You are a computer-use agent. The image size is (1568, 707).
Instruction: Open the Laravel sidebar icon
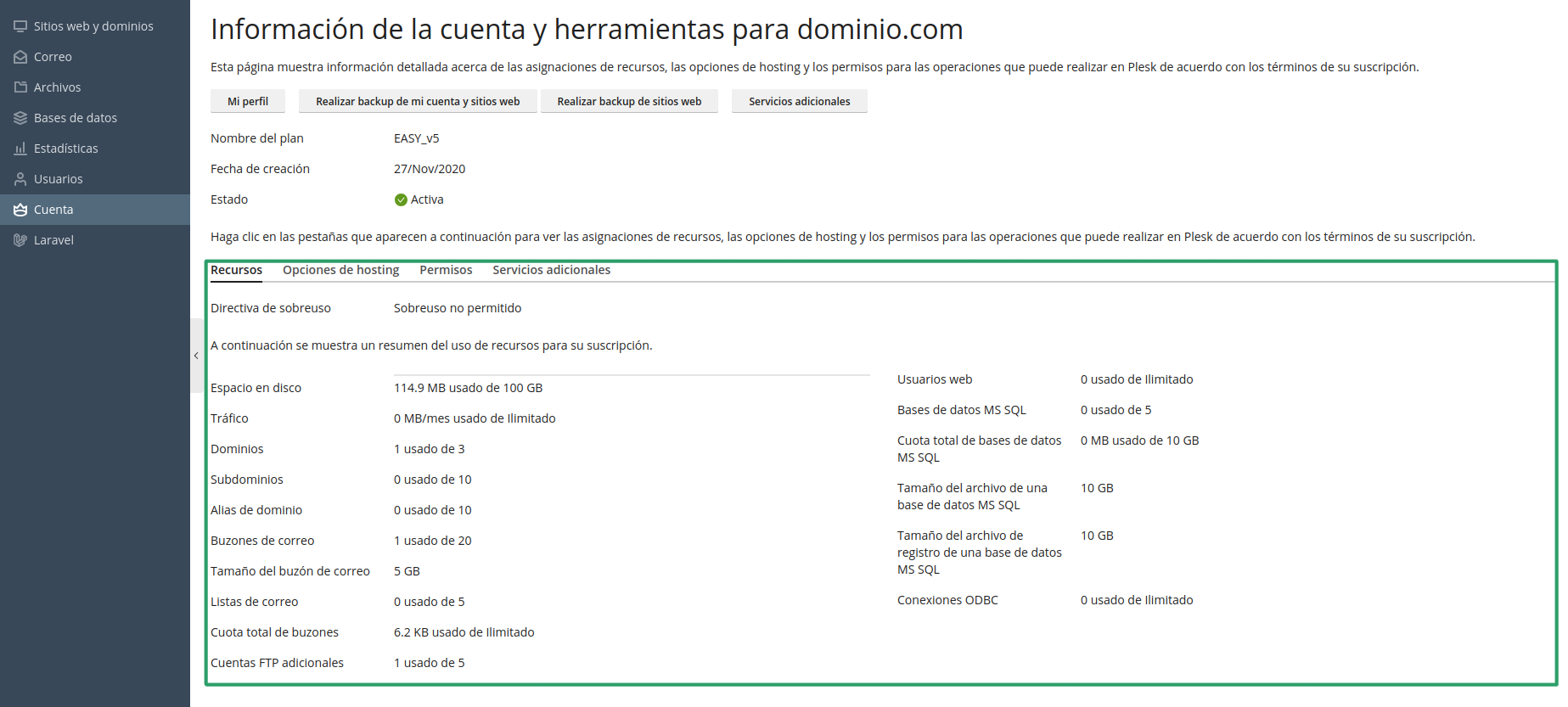click(20, 240)
